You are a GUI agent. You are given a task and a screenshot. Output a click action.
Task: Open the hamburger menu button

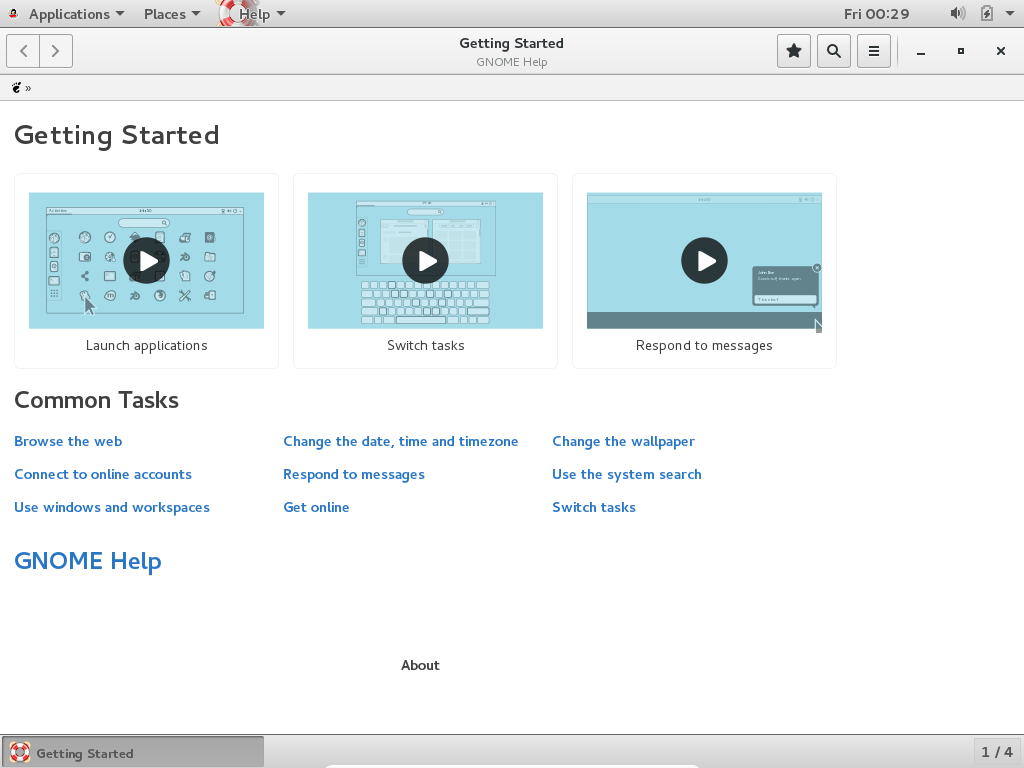coord(874,51)
